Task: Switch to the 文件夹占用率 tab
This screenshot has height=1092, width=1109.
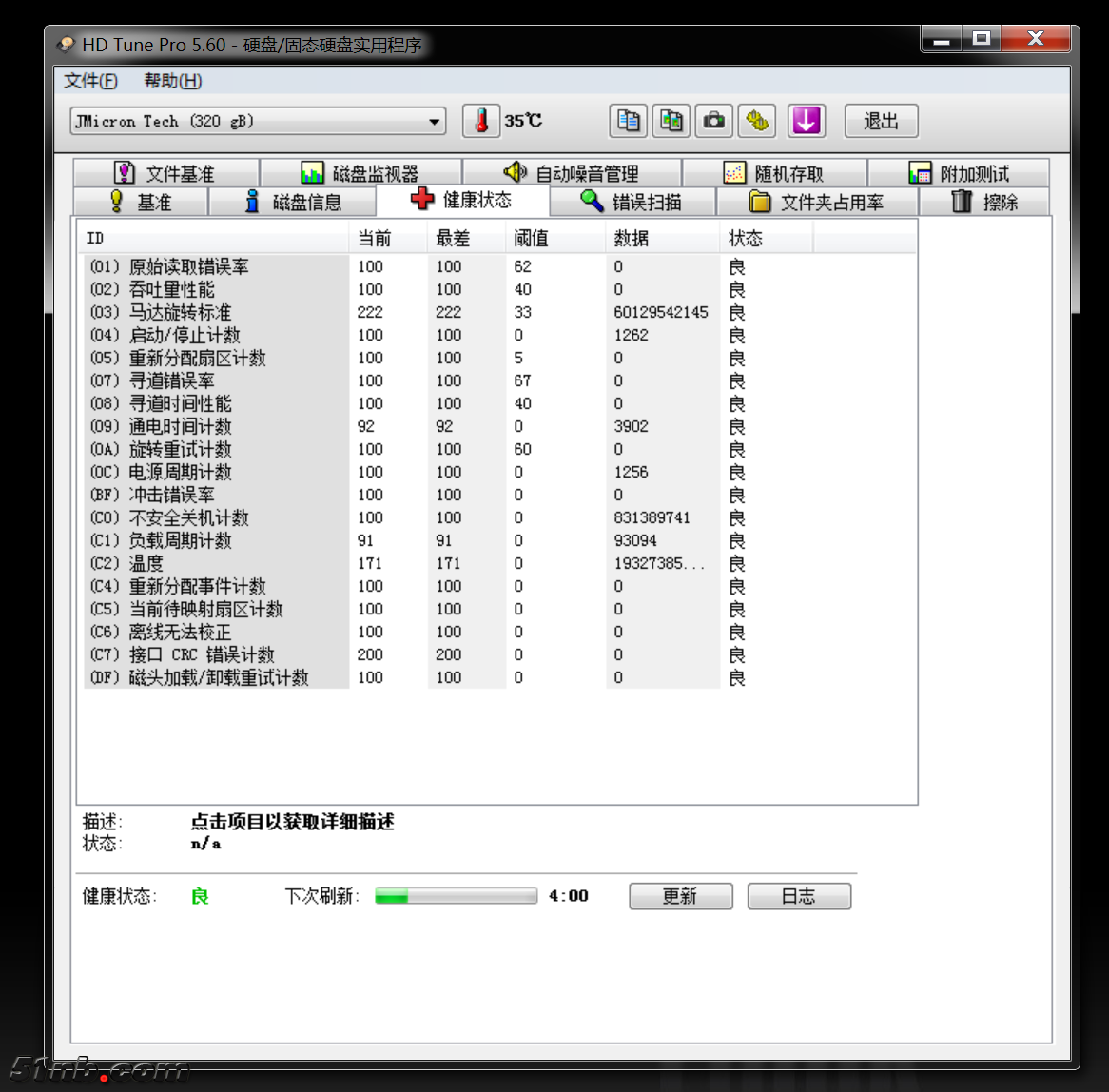Action: 817,203
